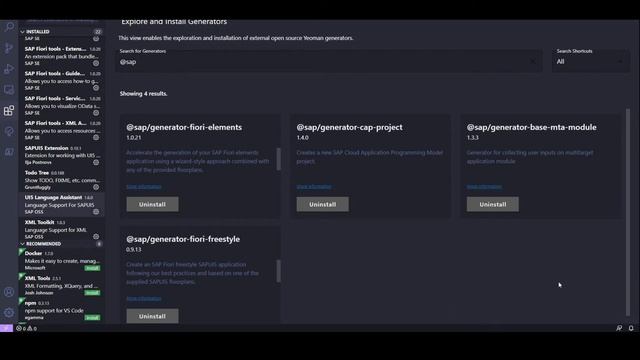The image size is (640, 360).
Task: Open the feedback icon in status bar
Action: 619,328
